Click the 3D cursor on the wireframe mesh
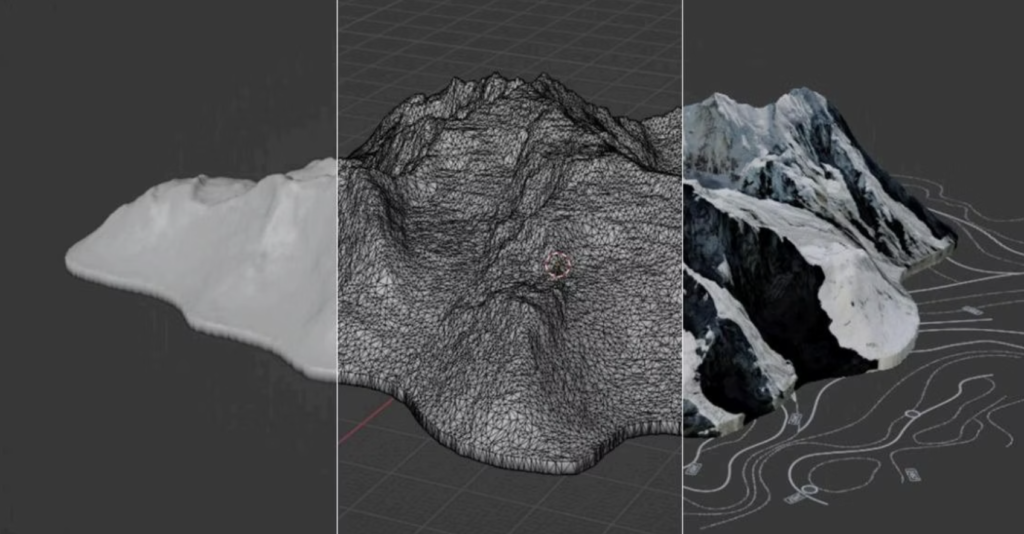Image resolution: width=1024 pixels, height=534 pixels. (558, 265)
